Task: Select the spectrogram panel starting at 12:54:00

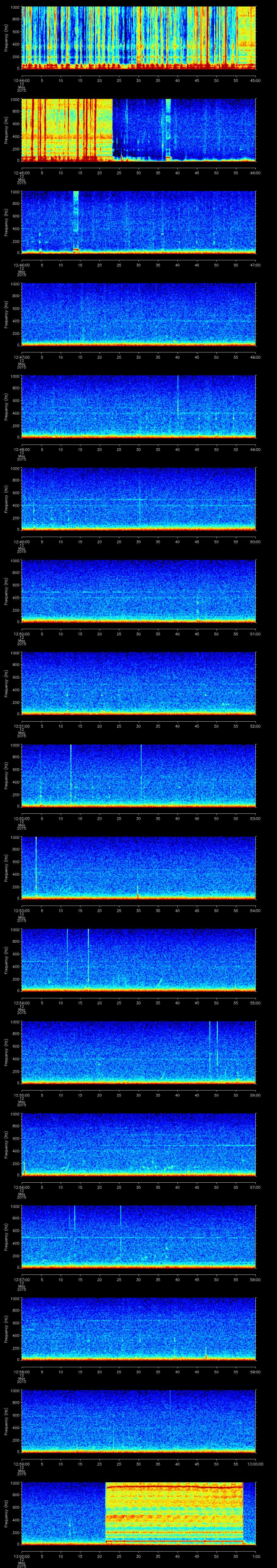Action: (138, 960)
